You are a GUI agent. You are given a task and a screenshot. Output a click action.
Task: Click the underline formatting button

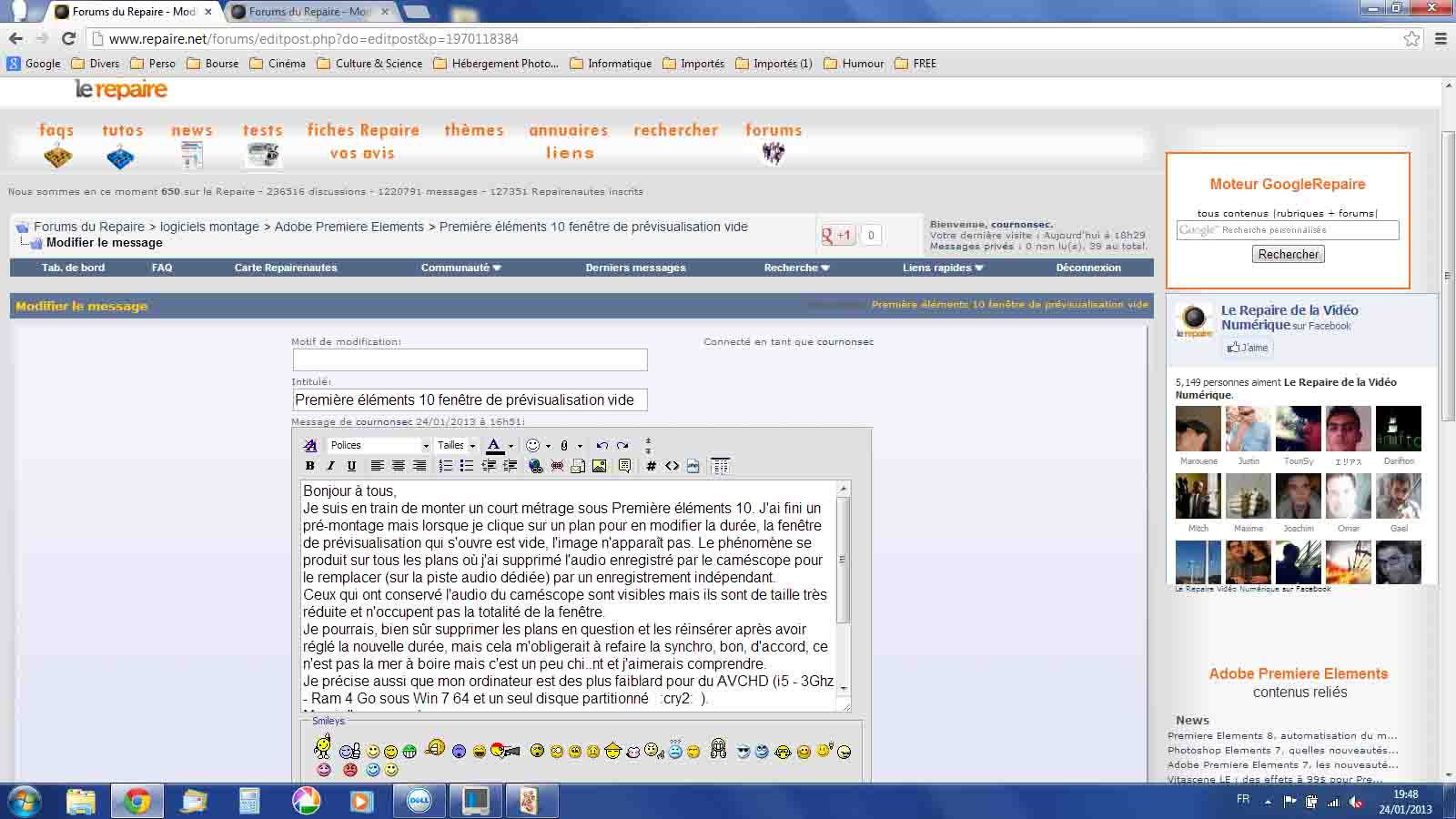tap(351, 466)
